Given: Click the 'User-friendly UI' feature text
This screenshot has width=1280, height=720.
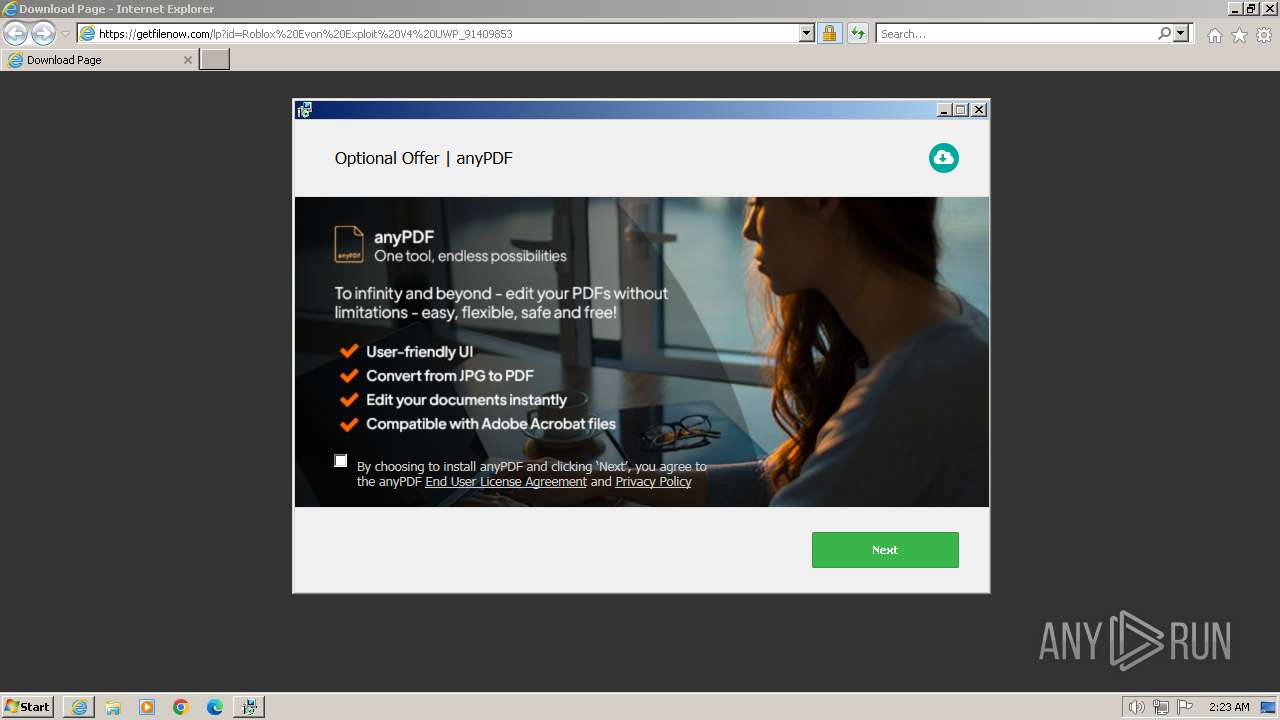Looking at the screenshot, I should click(420, 352).
